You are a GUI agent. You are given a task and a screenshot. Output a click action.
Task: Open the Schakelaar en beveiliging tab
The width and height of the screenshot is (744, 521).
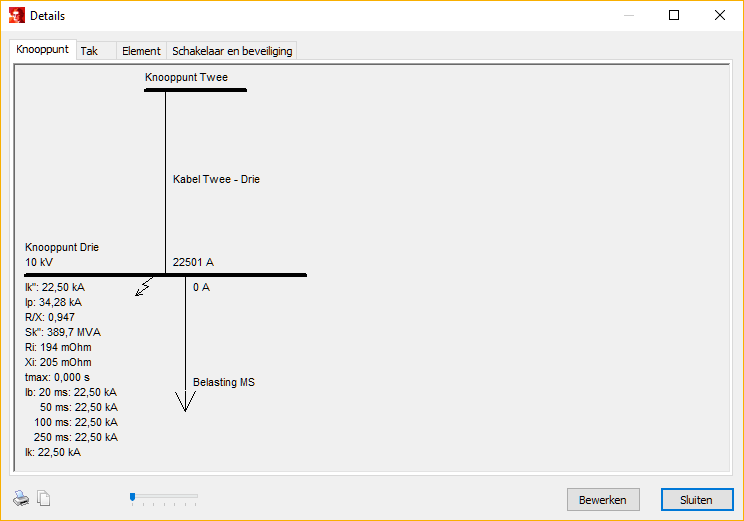[232, 51]
